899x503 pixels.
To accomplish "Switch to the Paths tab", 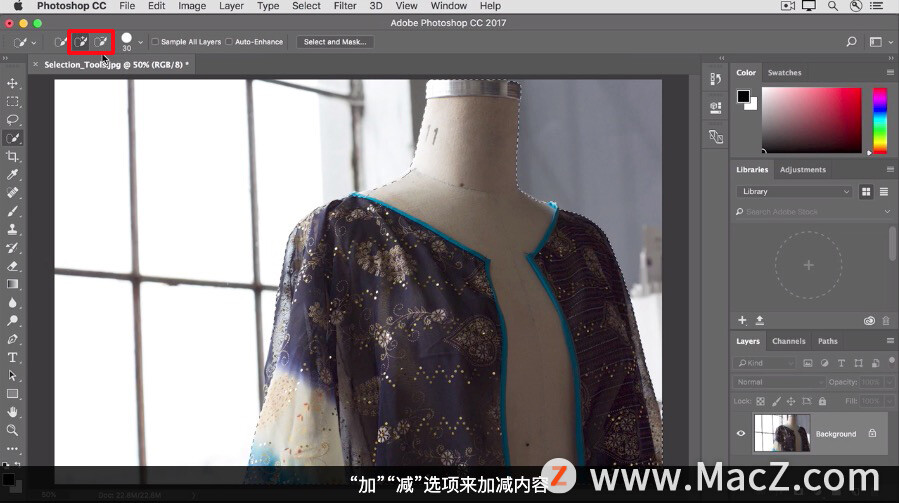I will [827, 341].
